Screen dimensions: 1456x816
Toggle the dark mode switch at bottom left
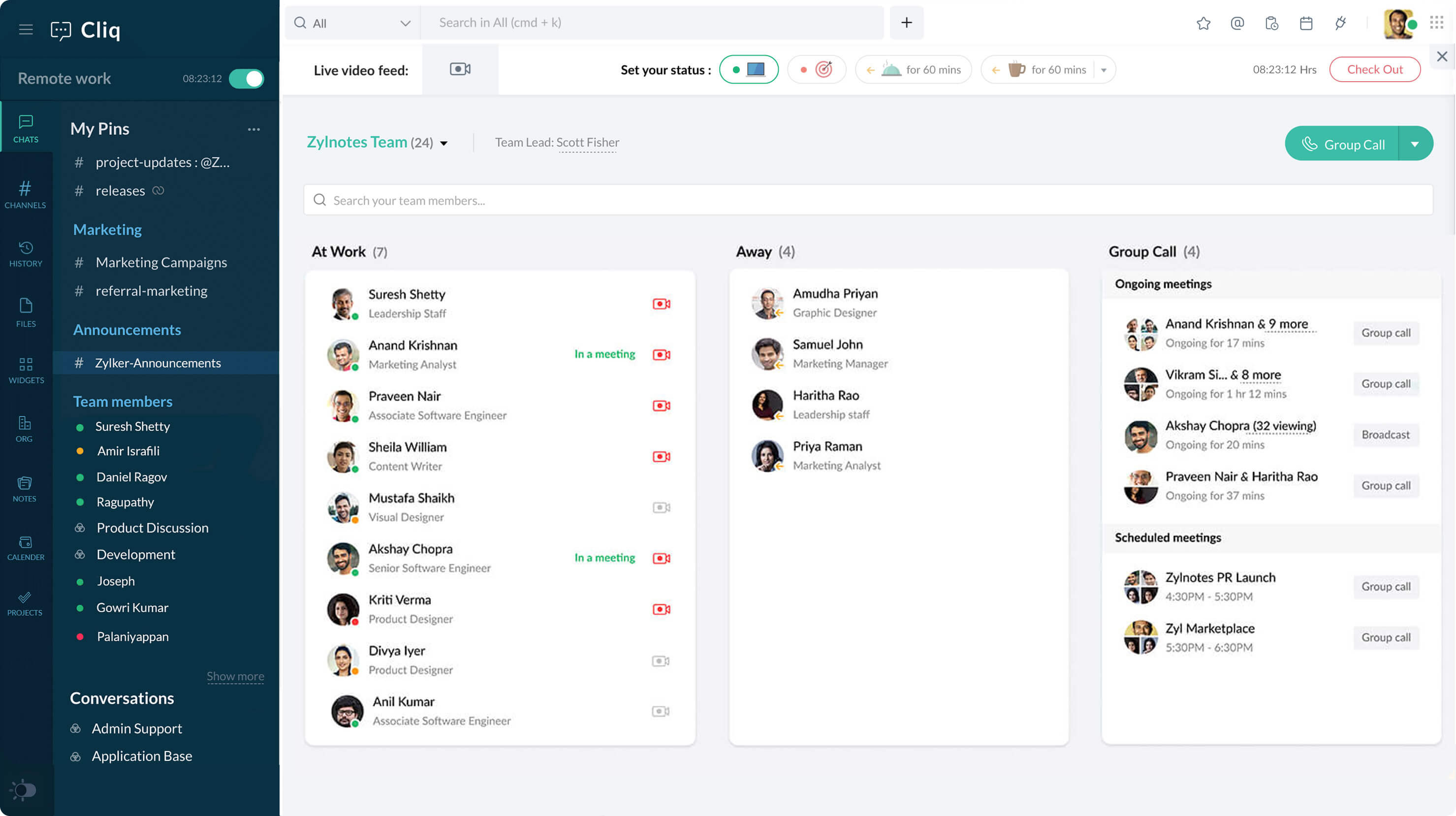point(24,789)
